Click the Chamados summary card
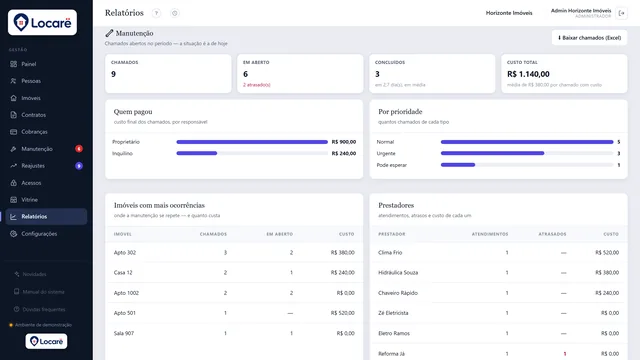The height and width of the screenshot is (360, 640). (x=168, y=73)
